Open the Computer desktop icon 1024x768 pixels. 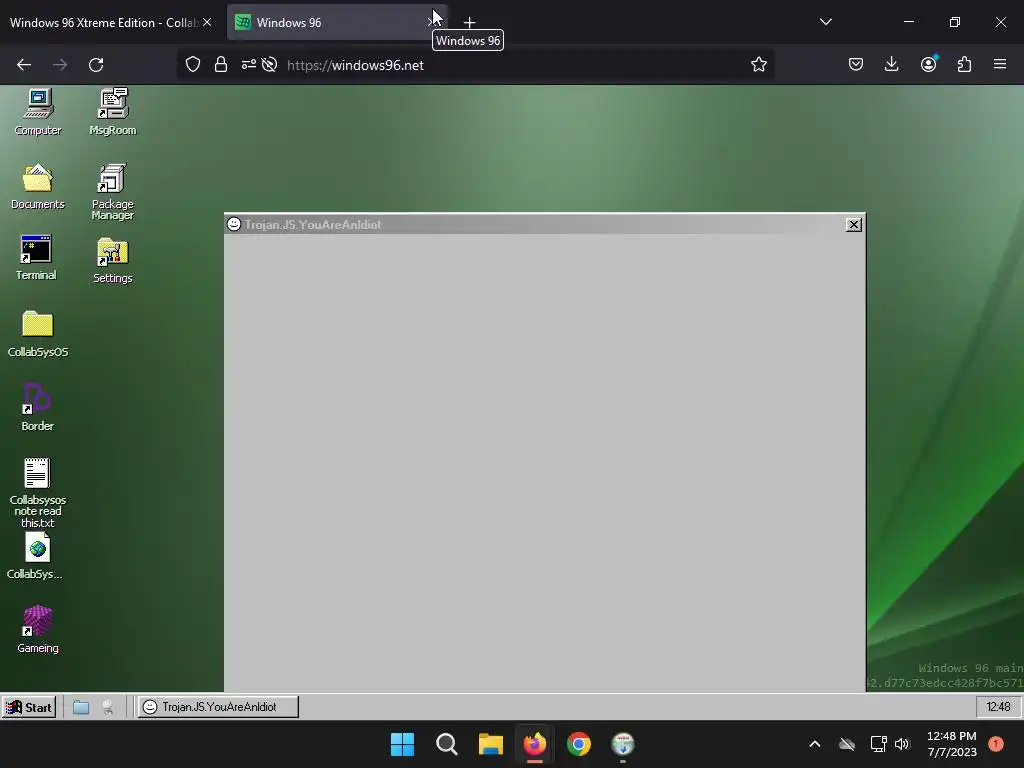38,111
